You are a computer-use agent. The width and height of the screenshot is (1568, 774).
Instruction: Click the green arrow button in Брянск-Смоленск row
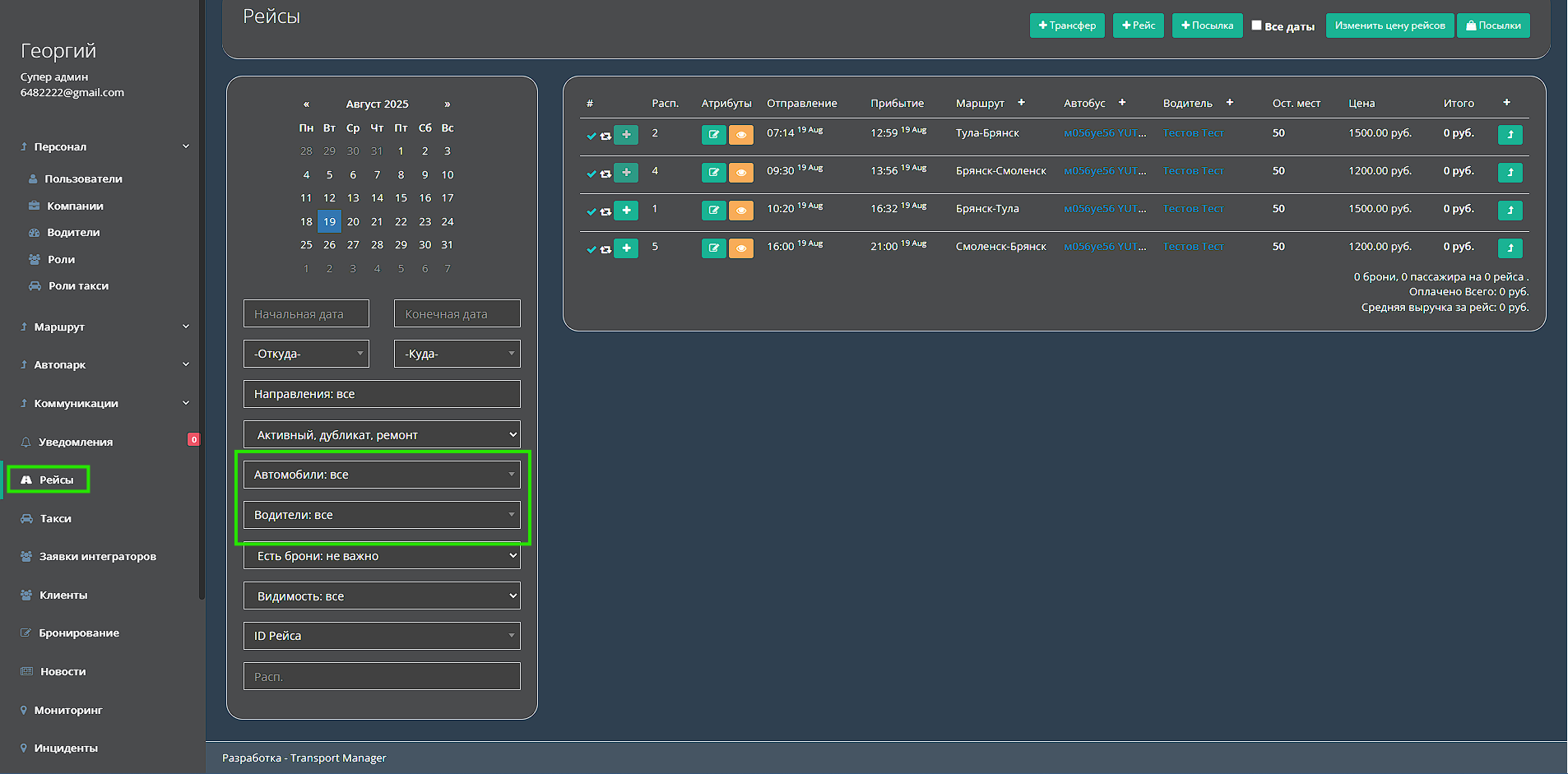coord(1510,173)
